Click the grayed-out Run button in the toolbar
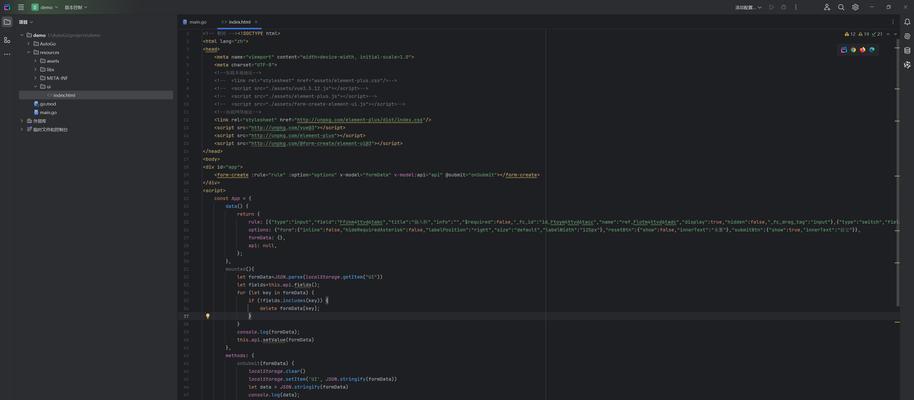 [x=771, y=7]
